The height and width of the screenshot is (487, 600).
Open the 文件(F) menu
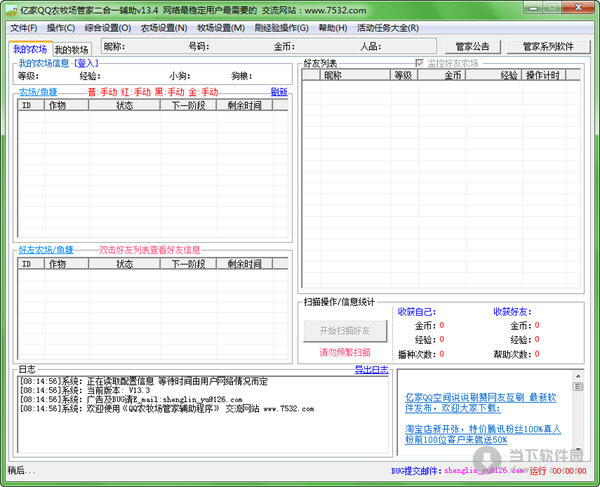(24, 28)
